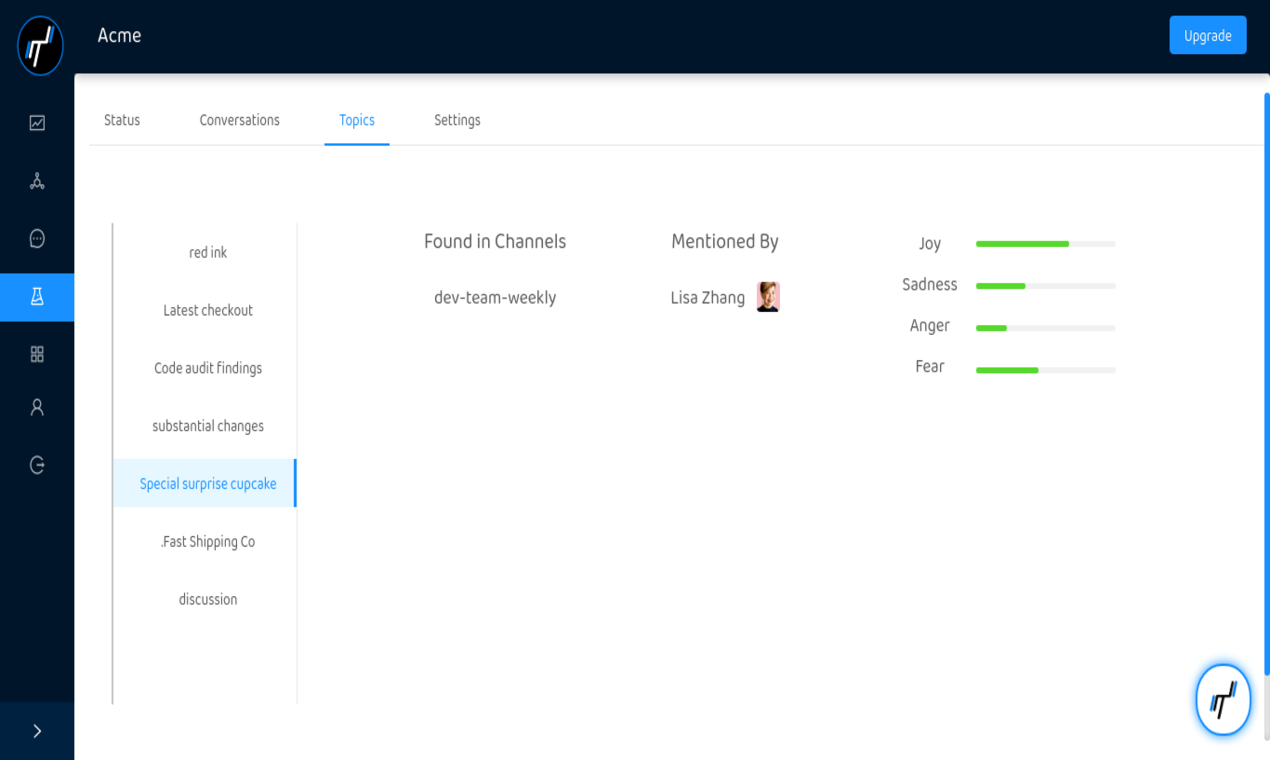Image resolution: width=1270 pixels, height=760 pixels.
Task: Open Lisa Zhang's avatar picture
Action: (x=768, y=297)
